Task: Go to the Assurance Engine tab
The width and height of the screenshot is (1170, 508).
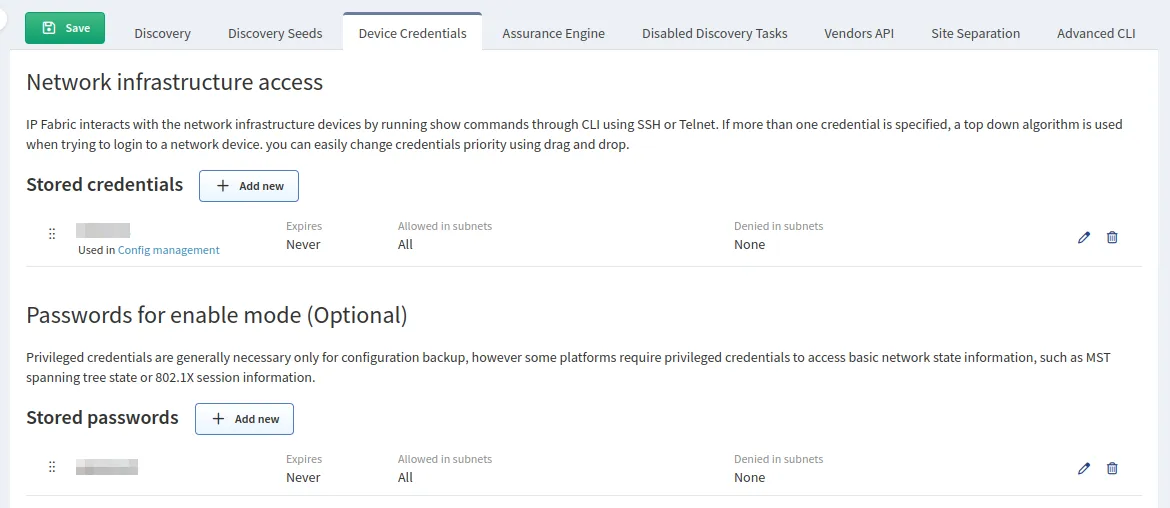Action: tap(553, 33)
